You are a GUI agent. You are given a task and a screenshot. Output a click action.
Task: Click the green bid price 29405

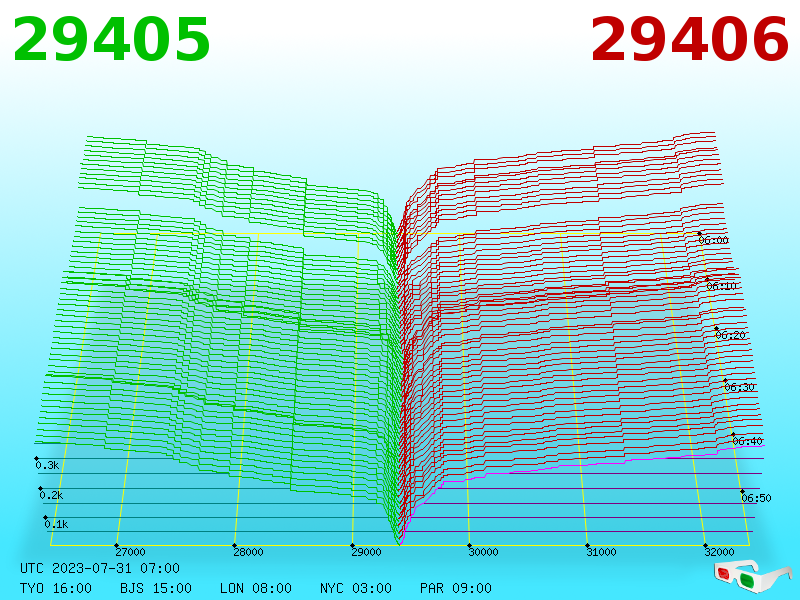click(111, 40)
